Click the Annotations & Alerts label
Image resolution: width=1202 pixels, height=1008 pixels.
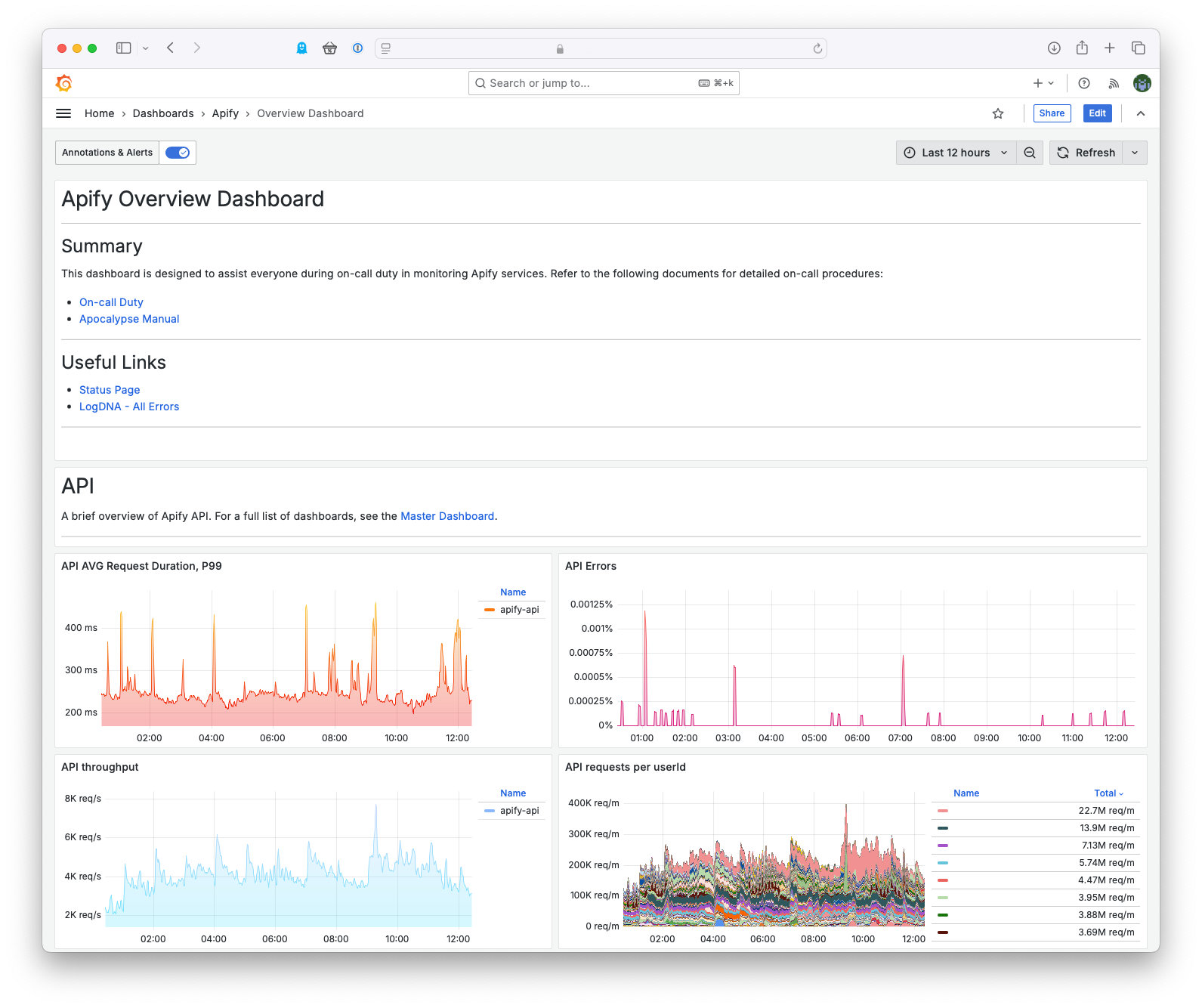point(107,153)
